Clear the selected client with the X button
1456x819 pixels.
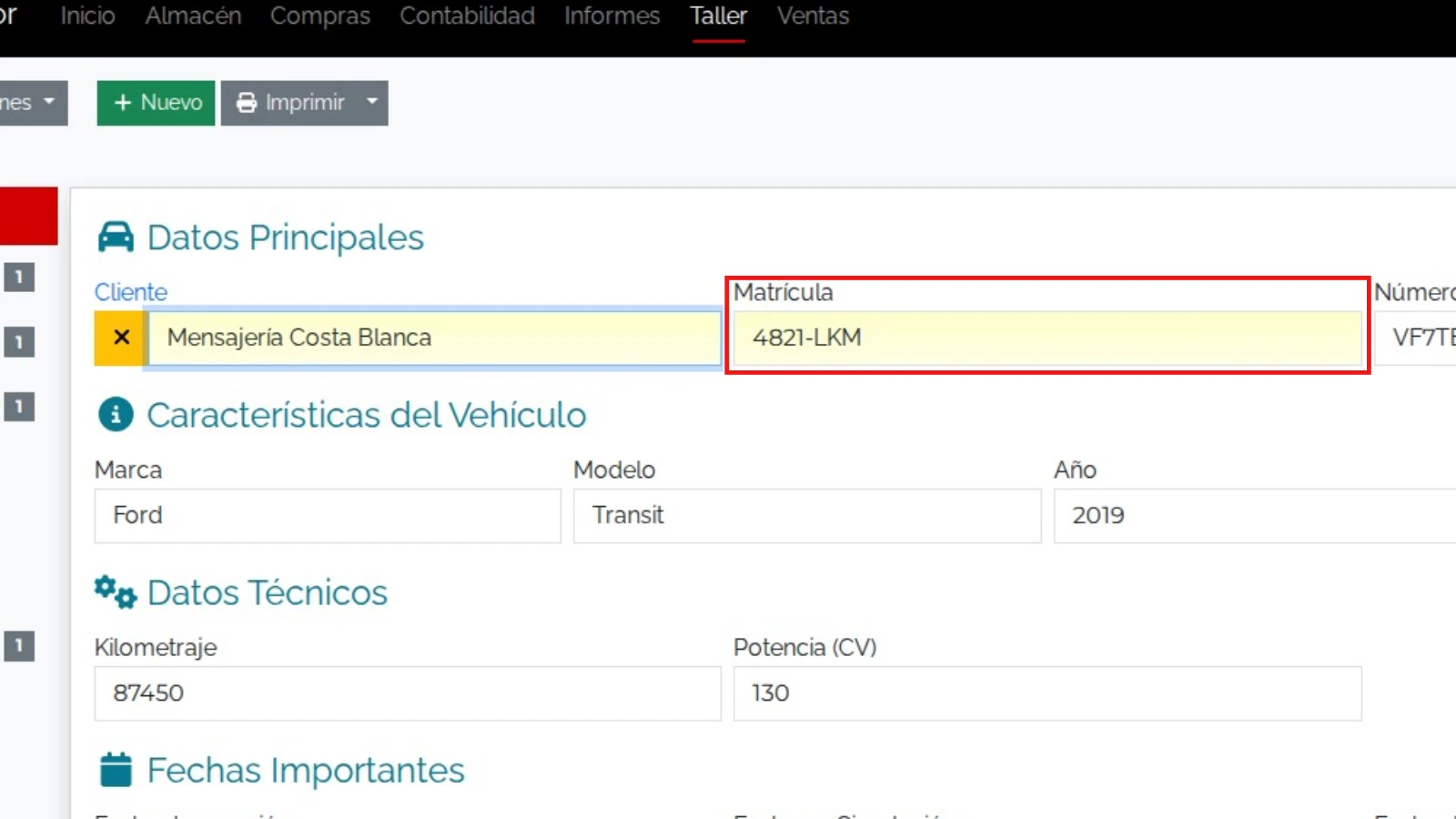(121, 338)
